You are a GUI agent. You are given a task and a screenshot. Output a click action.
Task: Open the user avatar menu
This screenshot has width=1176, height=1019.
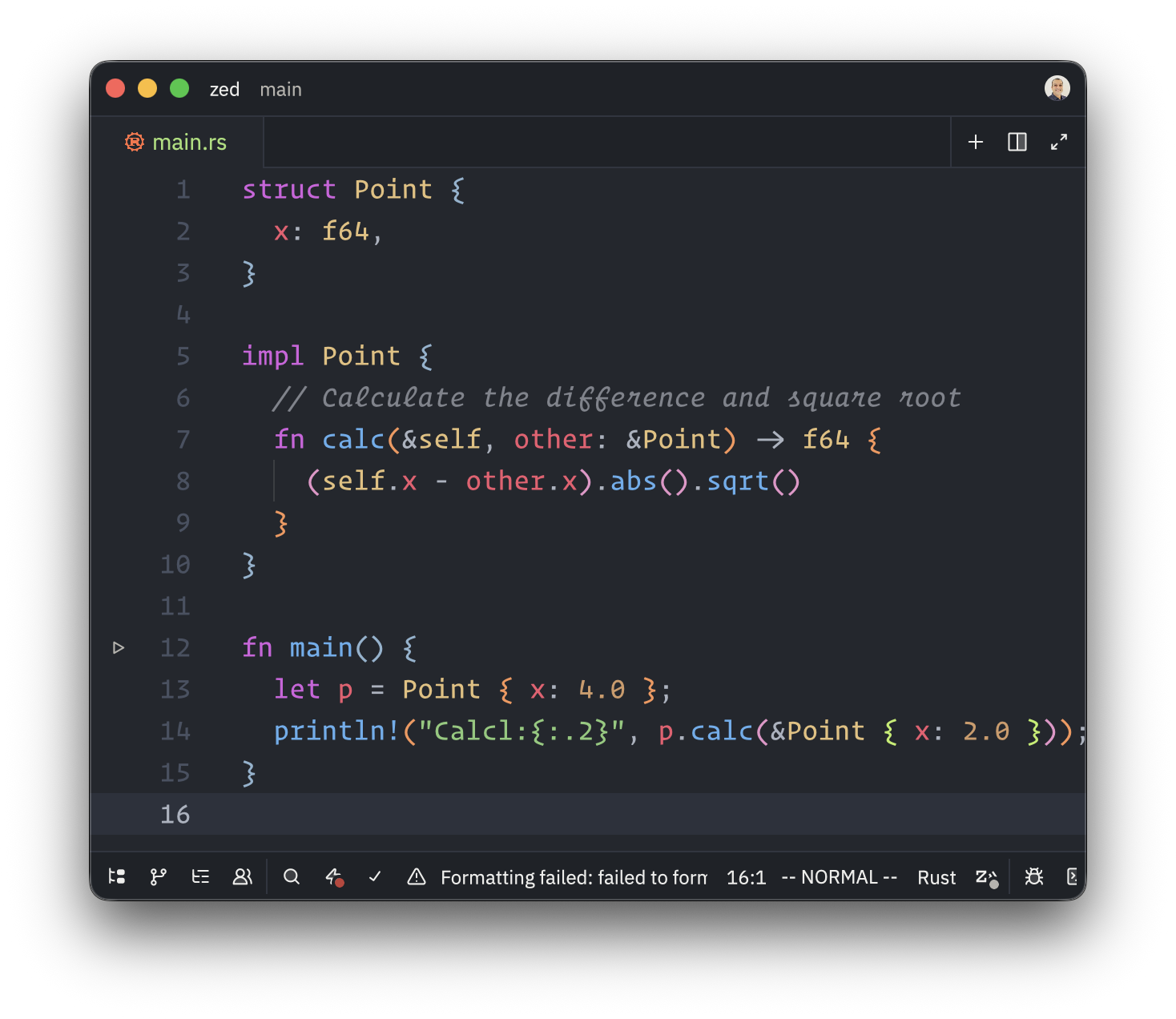(x=1057, y=88)
